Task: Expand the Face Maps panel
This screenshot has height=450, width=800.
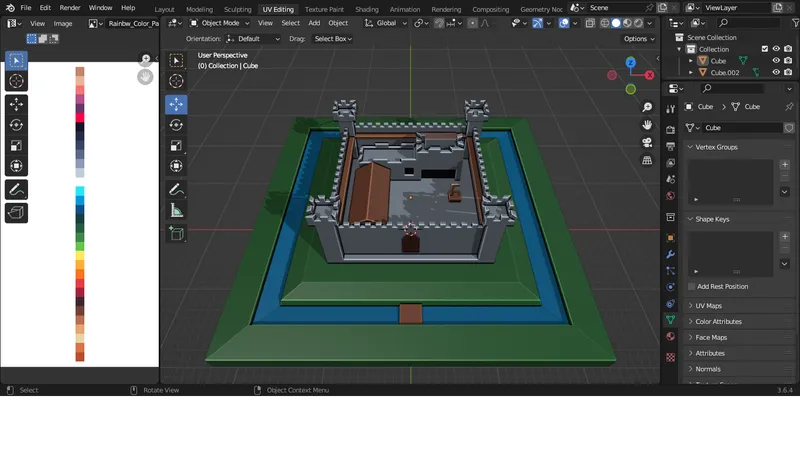Action: tap(690, 337)
